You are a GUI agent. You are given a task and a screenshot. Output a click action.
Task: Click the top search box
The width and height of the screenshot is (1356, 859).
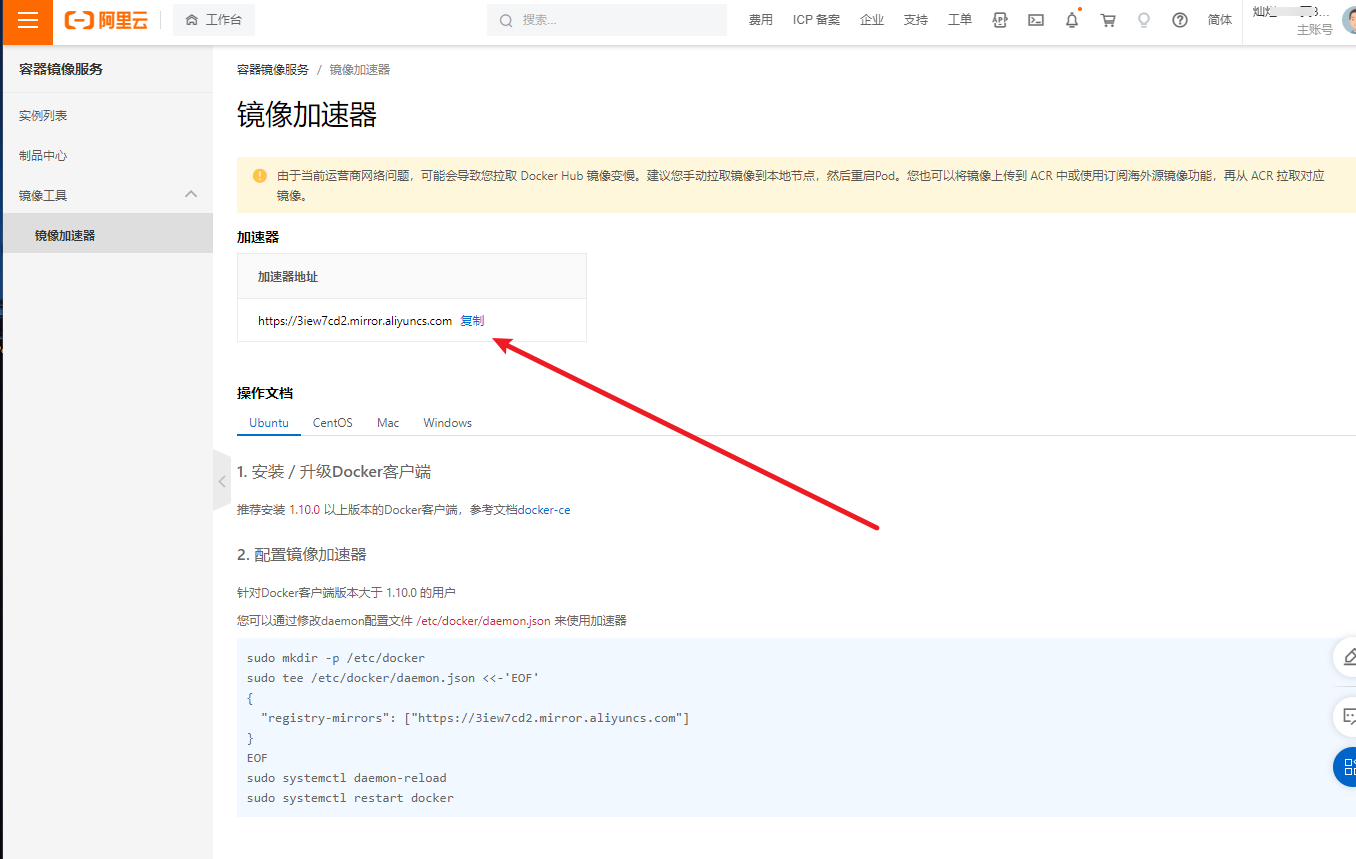[x=607, y=20]
